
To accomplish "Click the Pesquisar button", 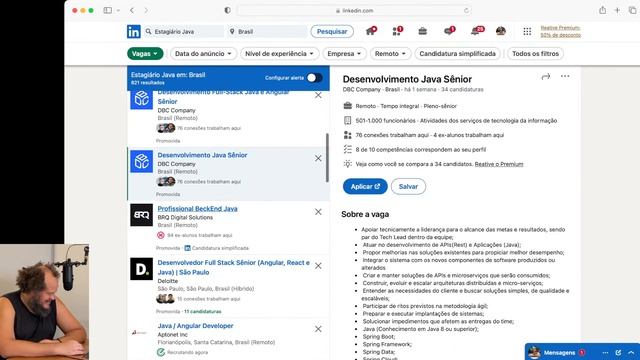I will click(x=332, y=31).
